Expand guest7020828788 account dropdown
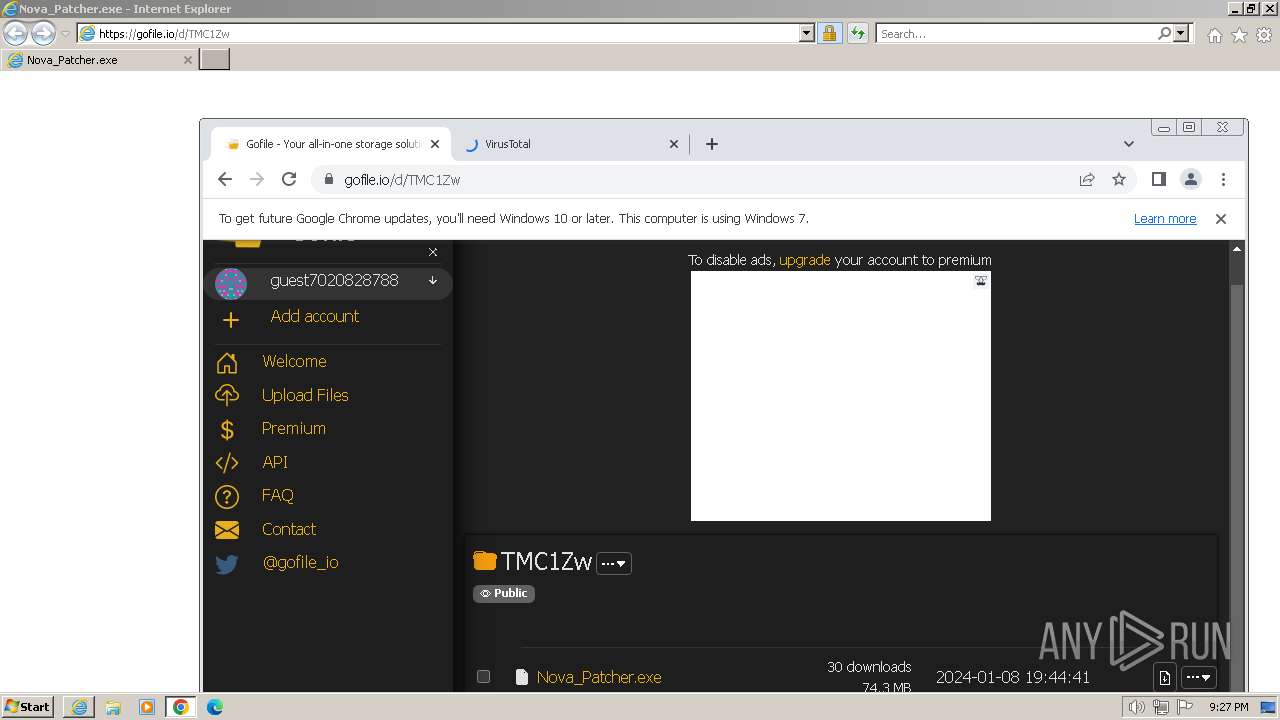1280x720 pixels. (x=433, y=281)
